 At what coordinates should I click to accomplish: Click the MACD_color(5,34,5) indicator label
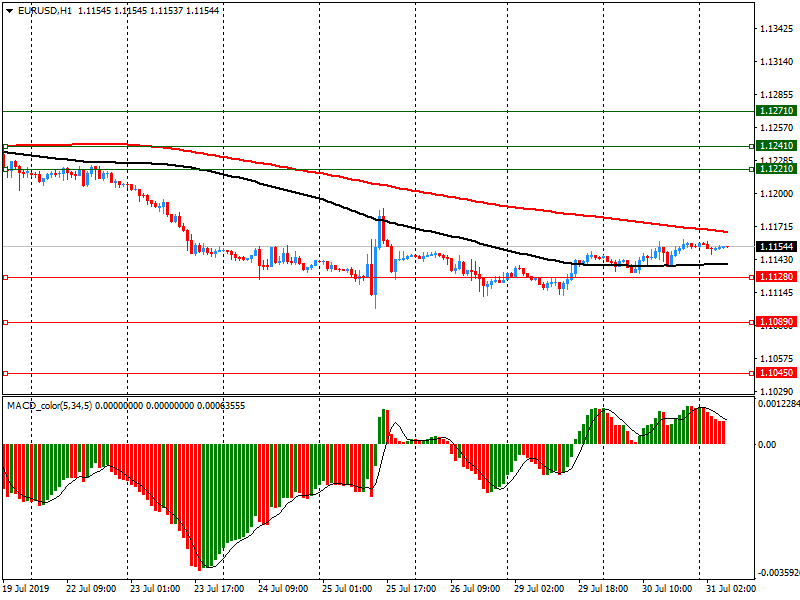tap(49, 406)
